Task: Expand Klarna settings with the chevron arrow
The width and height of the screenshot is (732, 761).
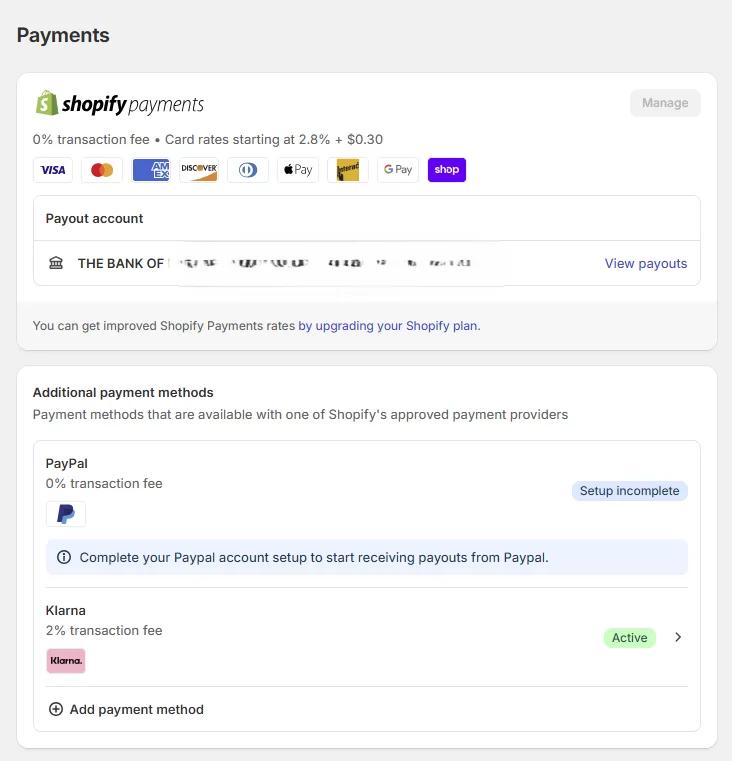Action: point(678,637)
